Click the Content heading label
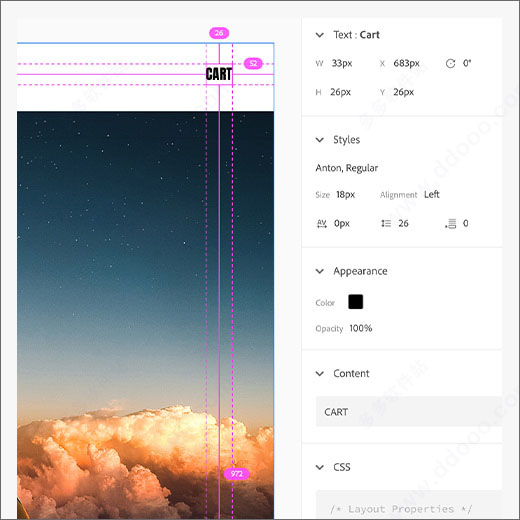 tap(351, 374)
